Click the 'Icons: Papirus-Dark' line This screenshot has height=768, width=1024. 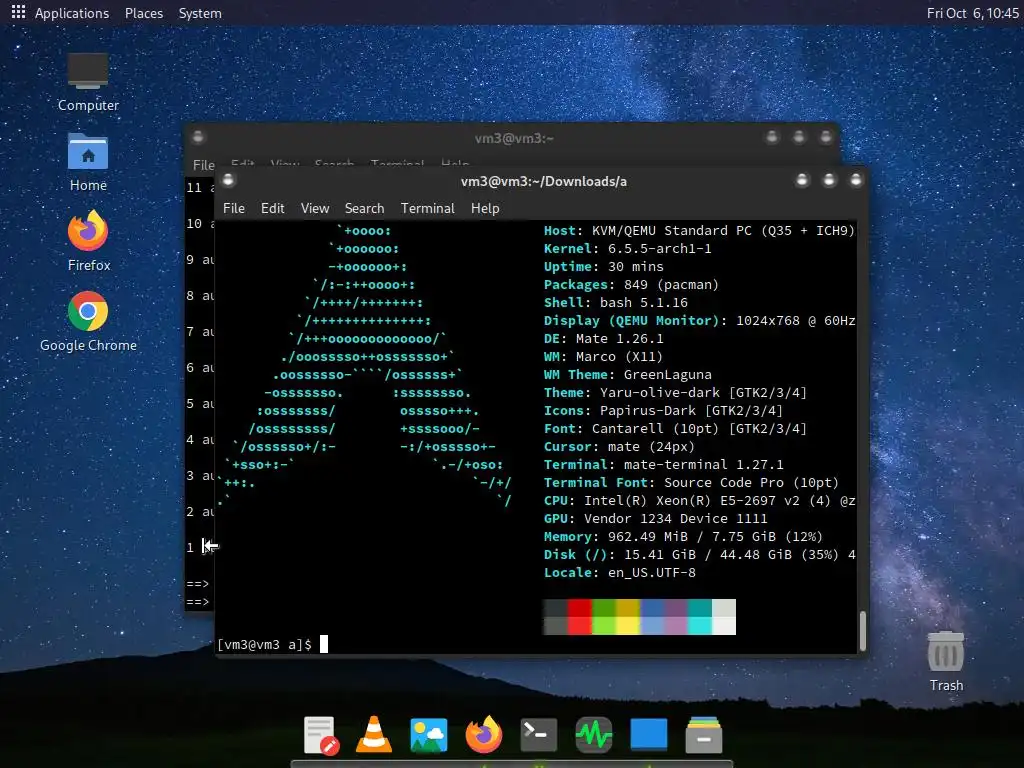click(x=663, y=411)
